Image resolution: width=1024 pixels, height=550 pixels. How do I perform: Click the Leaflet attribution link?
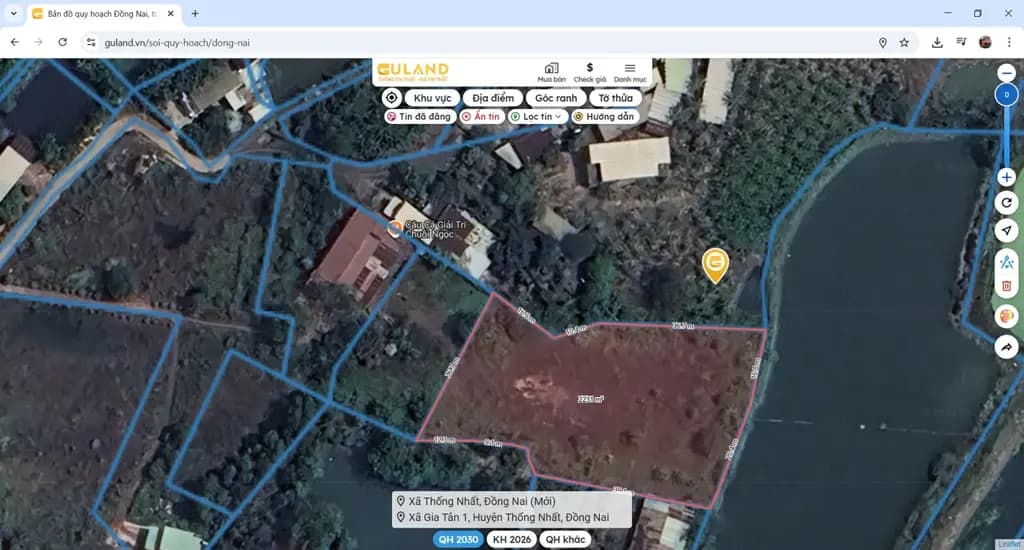[1009, 545]
